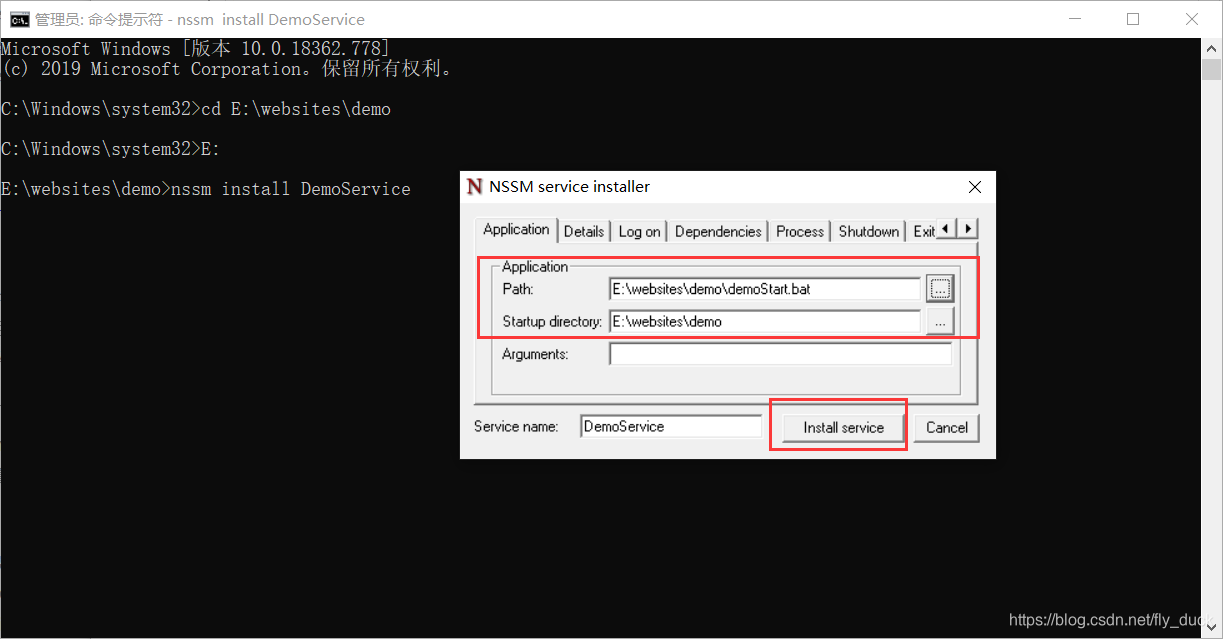1223x639 pixels.
Task: Click the 'Arguments:' label
Action: coord(535,354)
